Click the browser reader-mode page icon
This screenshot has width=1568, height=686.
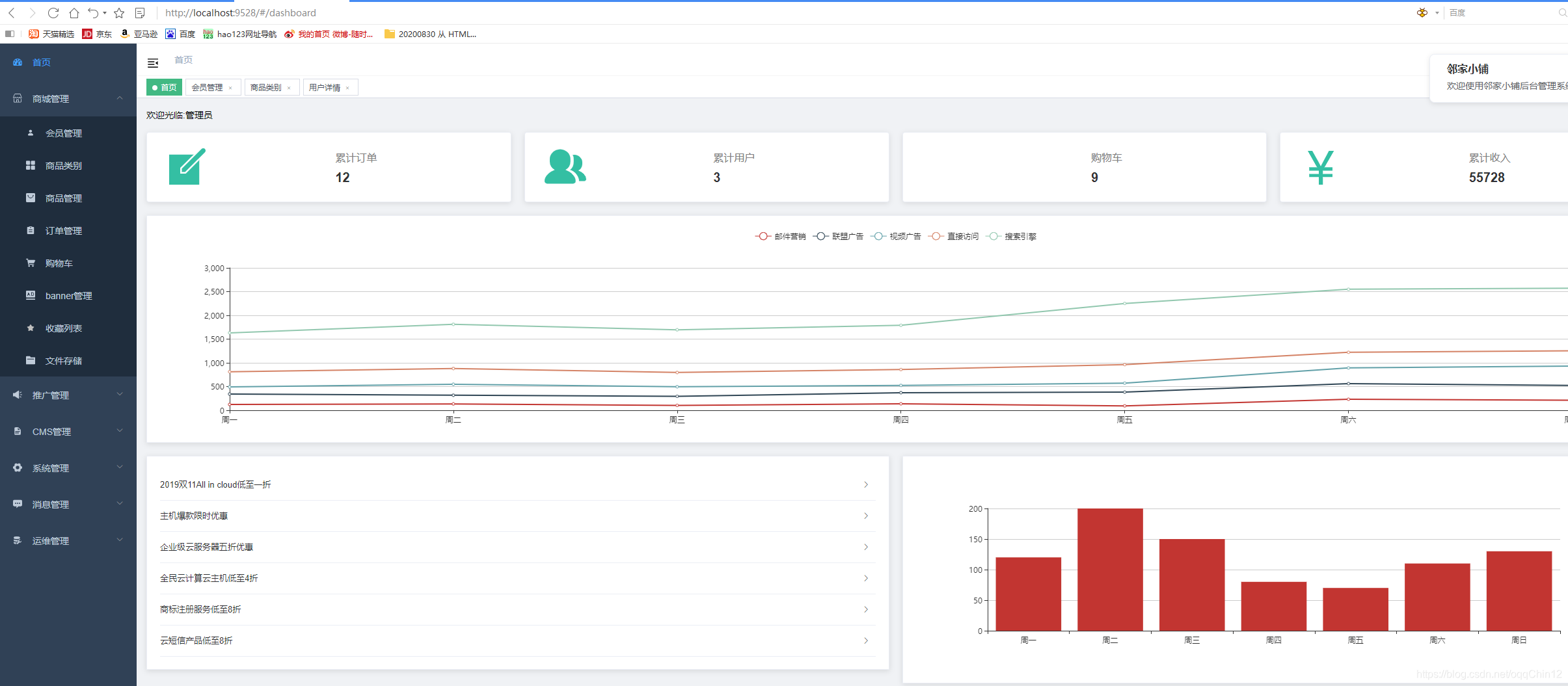point(140,13)
